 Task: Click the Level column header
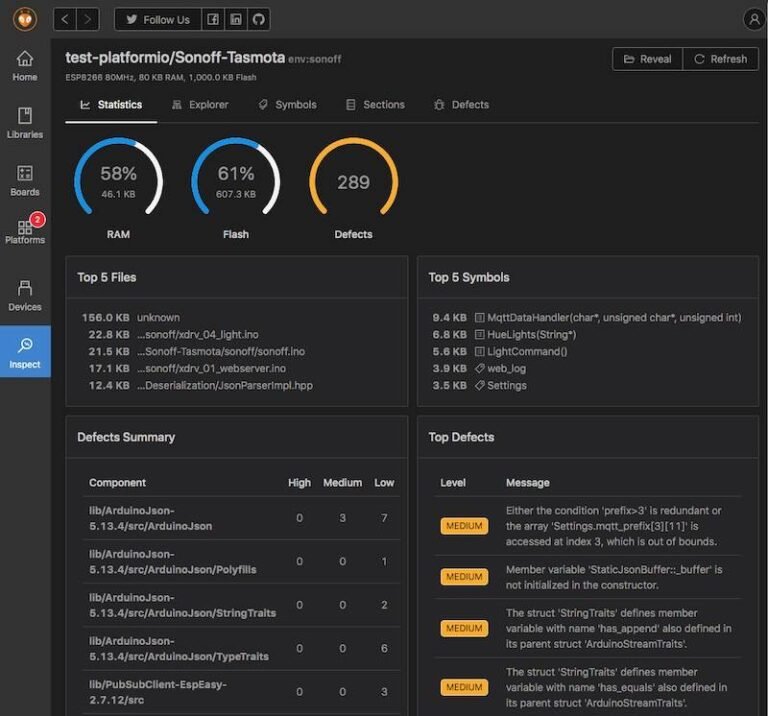[453, 483]
